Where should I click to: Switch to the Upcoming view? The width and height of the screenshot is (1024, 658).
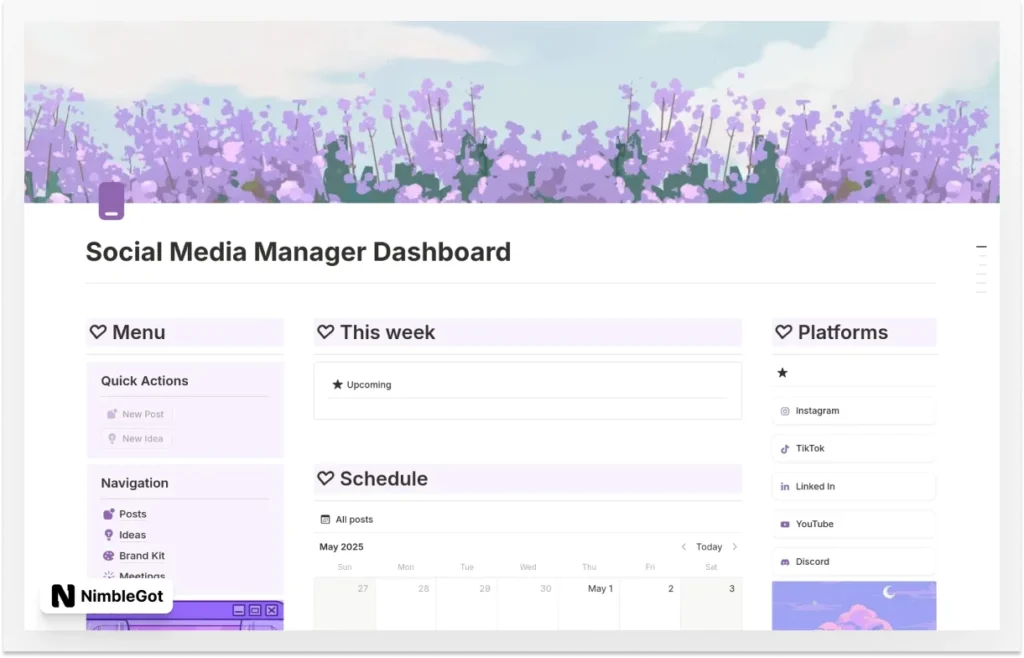pyautogui.click(x=369, y=384)
